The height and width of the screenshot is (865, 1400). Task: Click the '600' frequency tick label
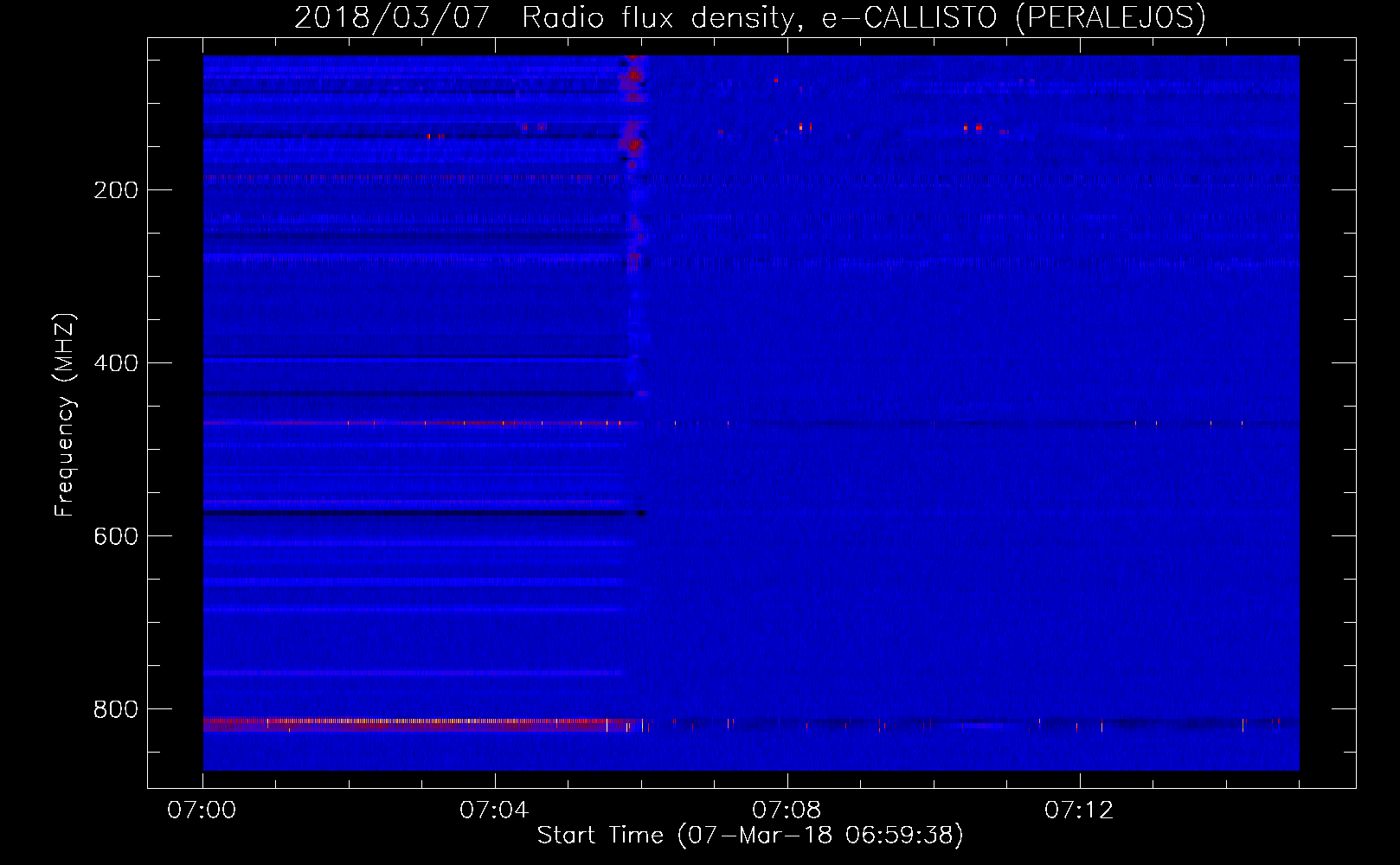115,536
